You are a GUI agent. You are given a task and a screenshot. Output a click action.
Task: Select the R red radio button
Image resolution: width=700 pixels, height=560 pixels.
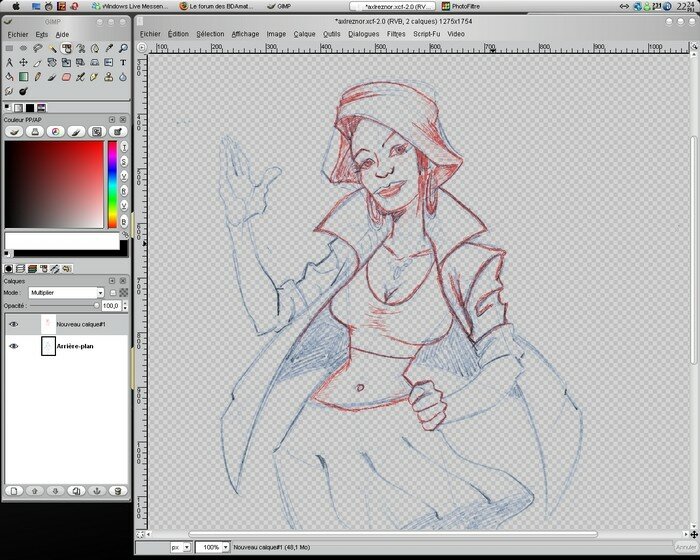pyautogui.click(x=124, y=191)
